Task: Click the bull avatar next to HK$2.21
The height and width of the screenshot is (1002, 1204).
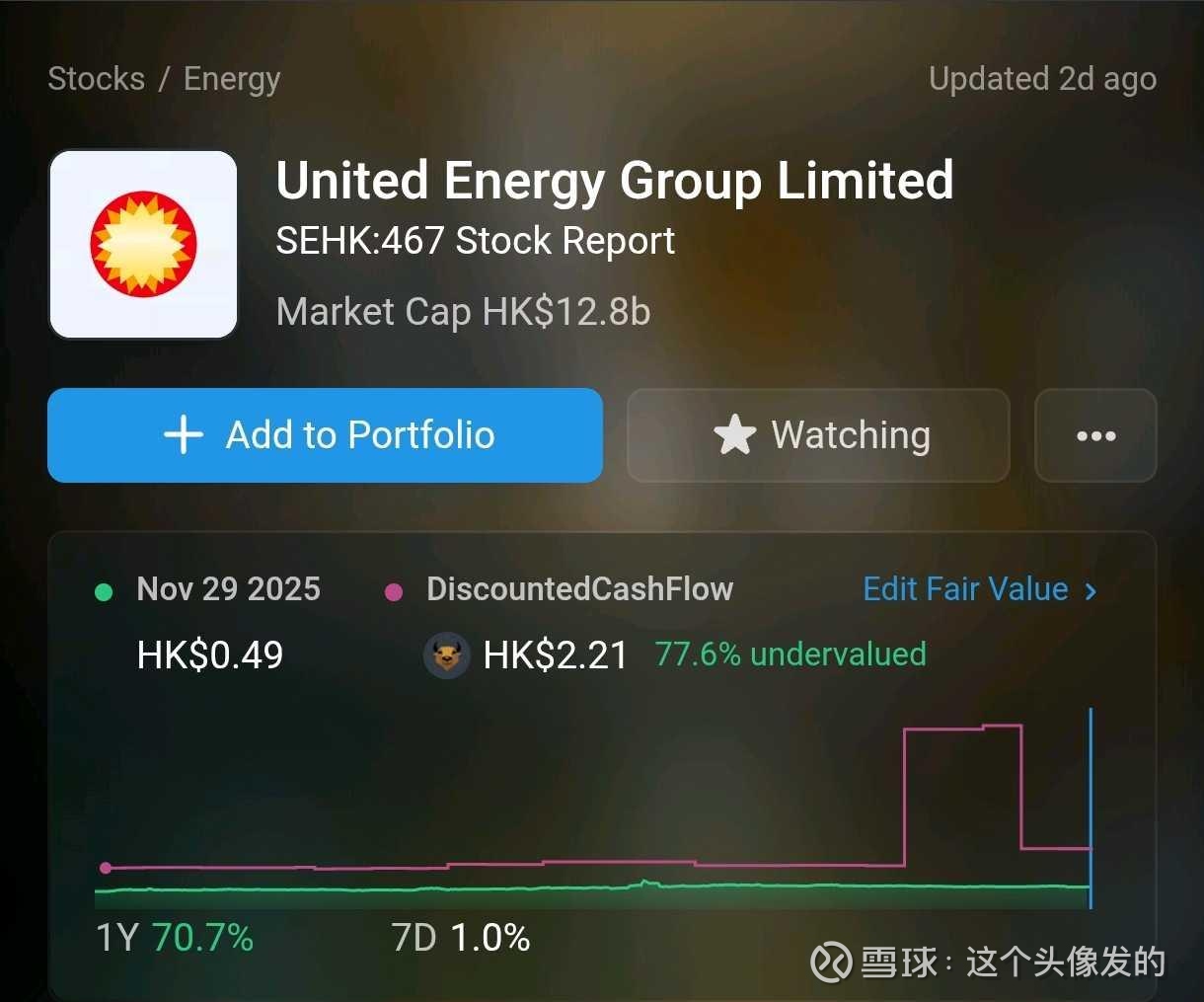Action: coord(446,655)
